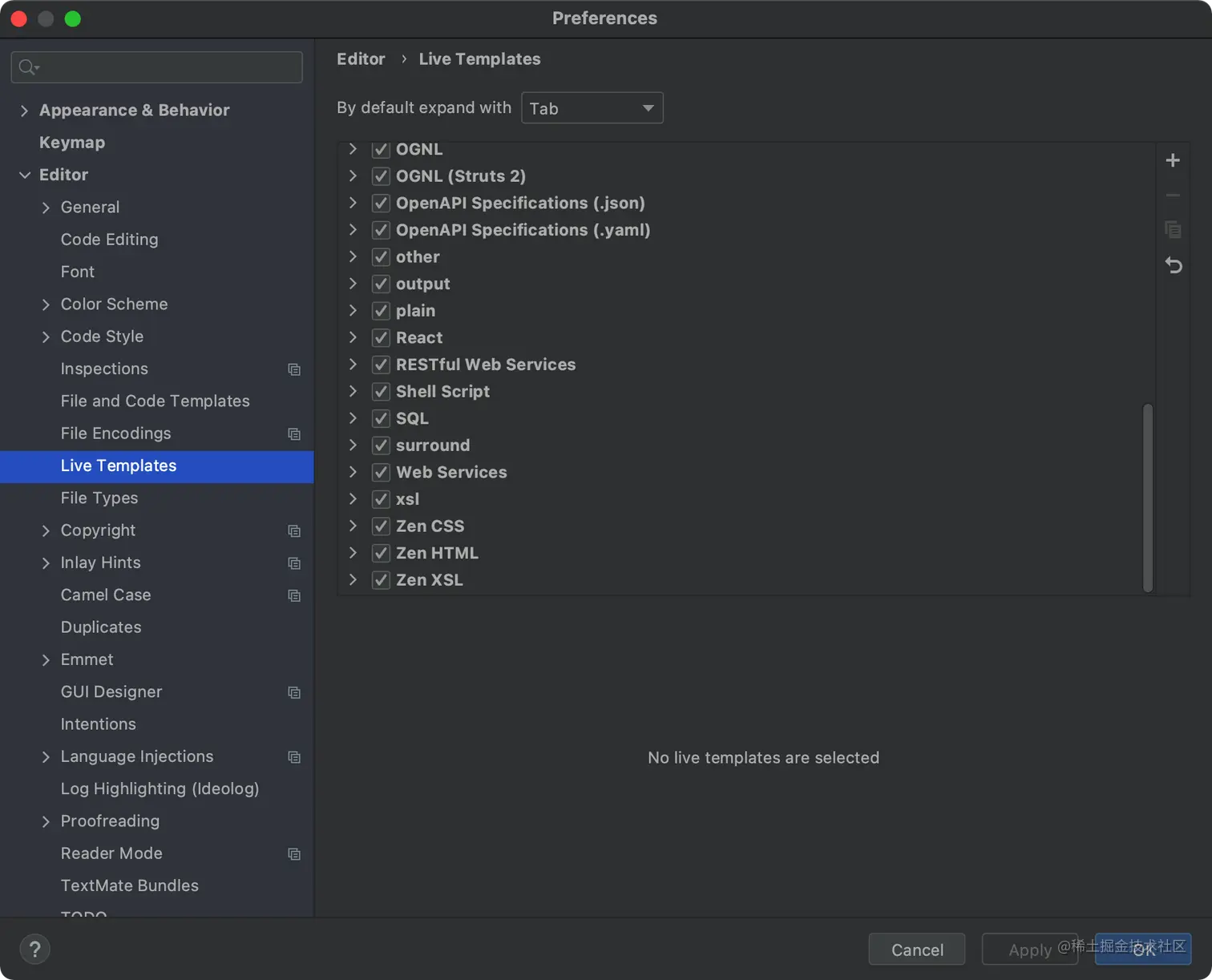Select the File Types settings page
The image size is (1212, 980).
point(99,498)
